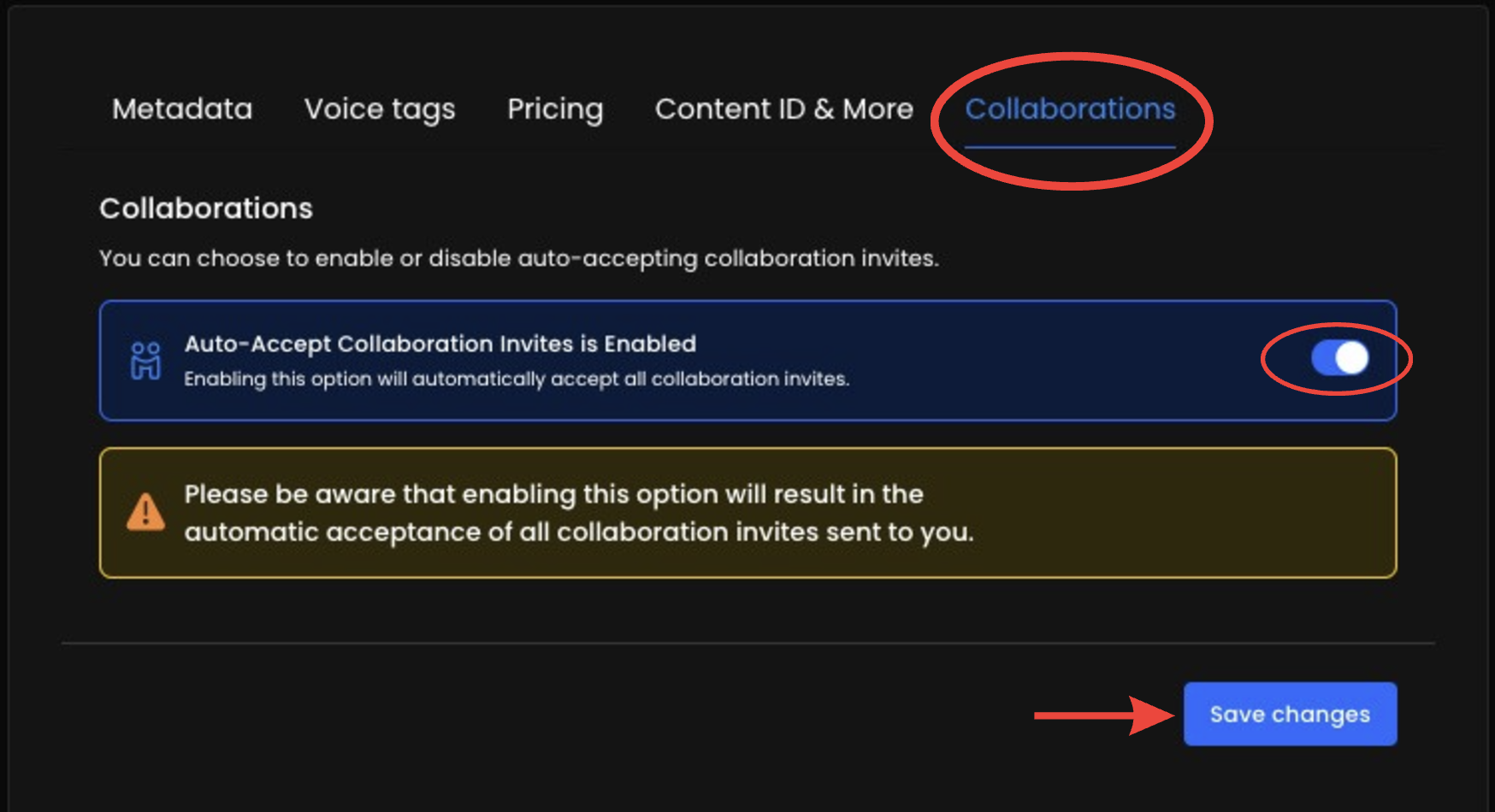Click the collaboration people icon
This screenshot has width=1495, height=812.
point(145,361)
